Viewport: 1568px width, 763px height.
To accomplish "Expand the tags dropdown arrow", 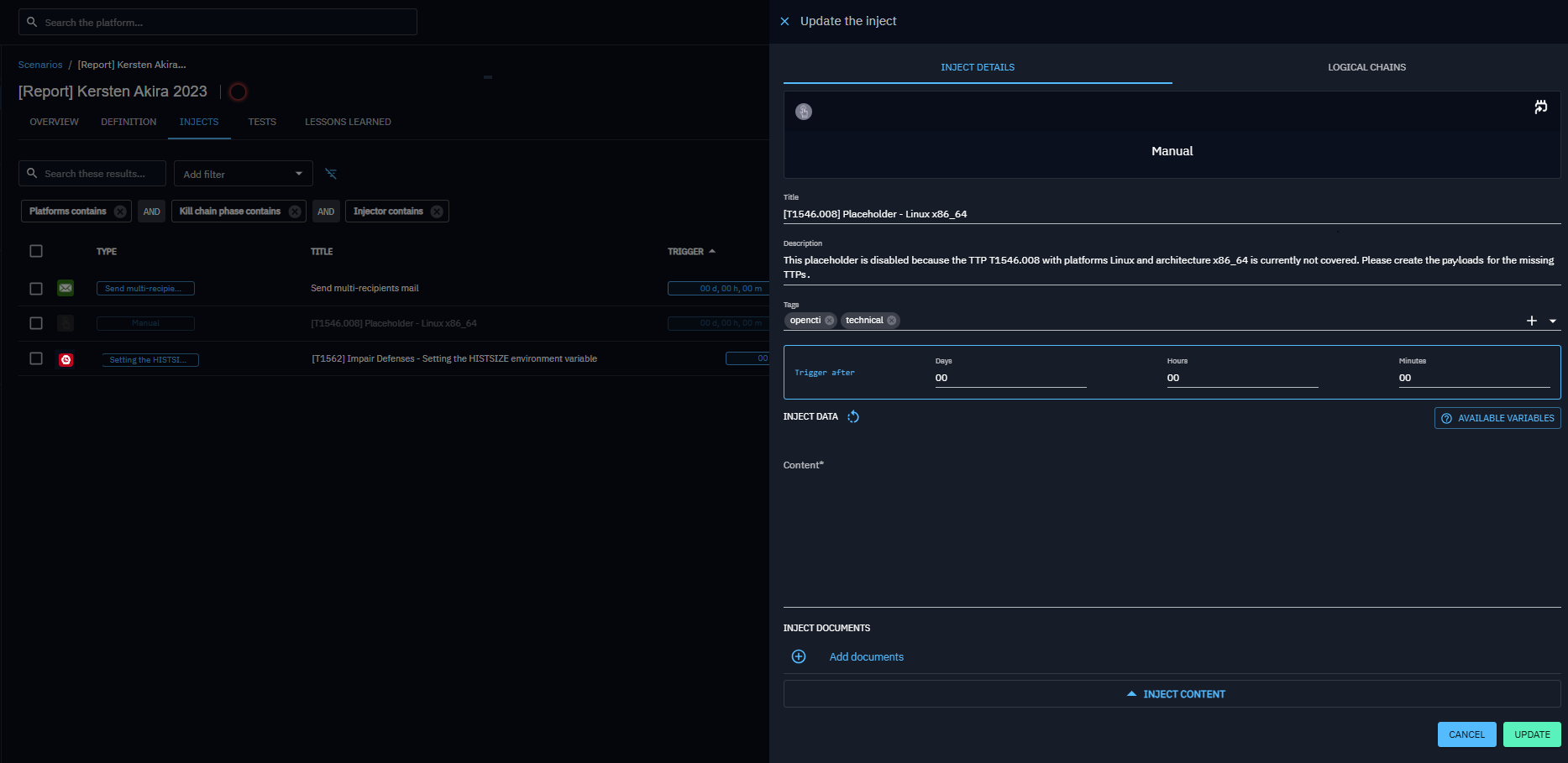I will click(x=1553, y=321).
